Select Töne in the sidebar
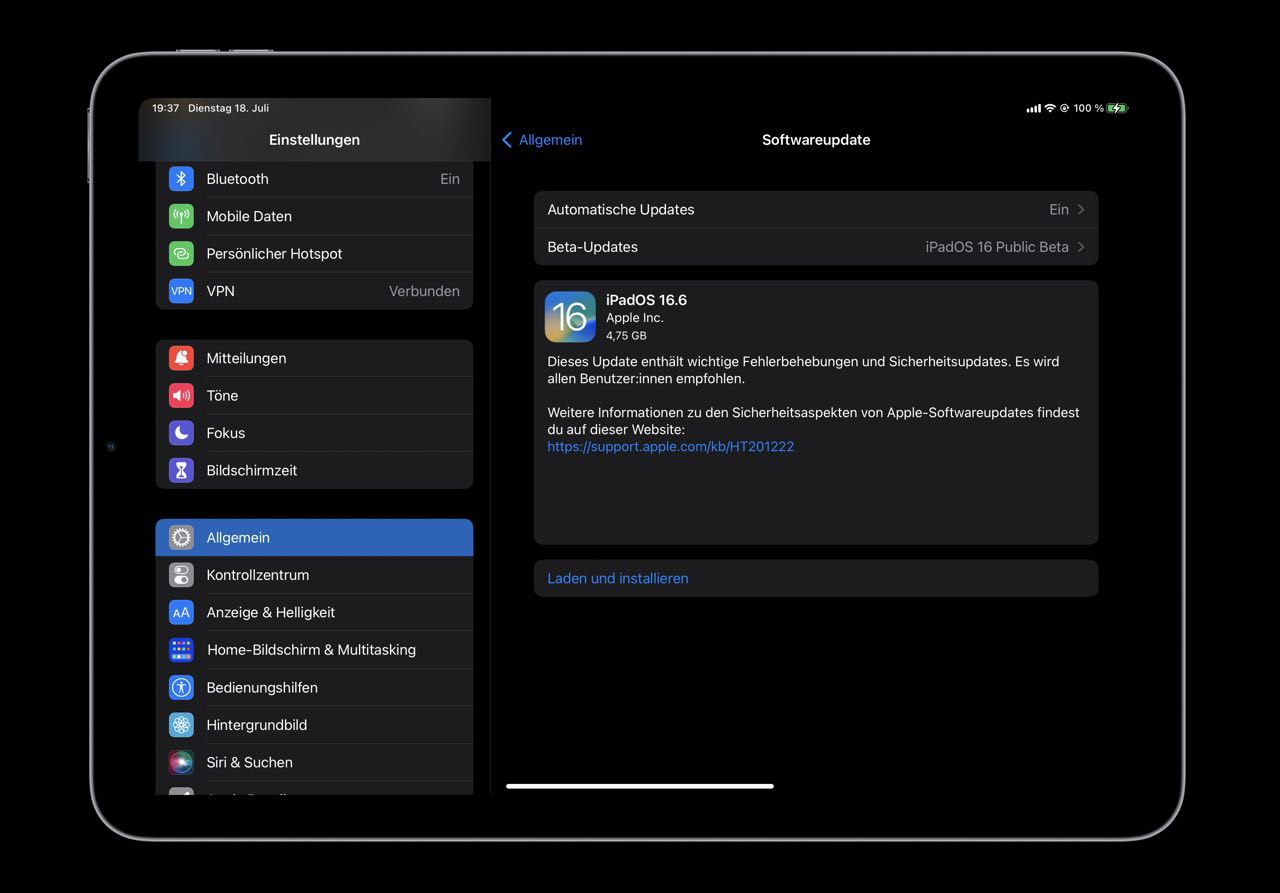This screenshot has width=1280, height=893. click(314, 396)
